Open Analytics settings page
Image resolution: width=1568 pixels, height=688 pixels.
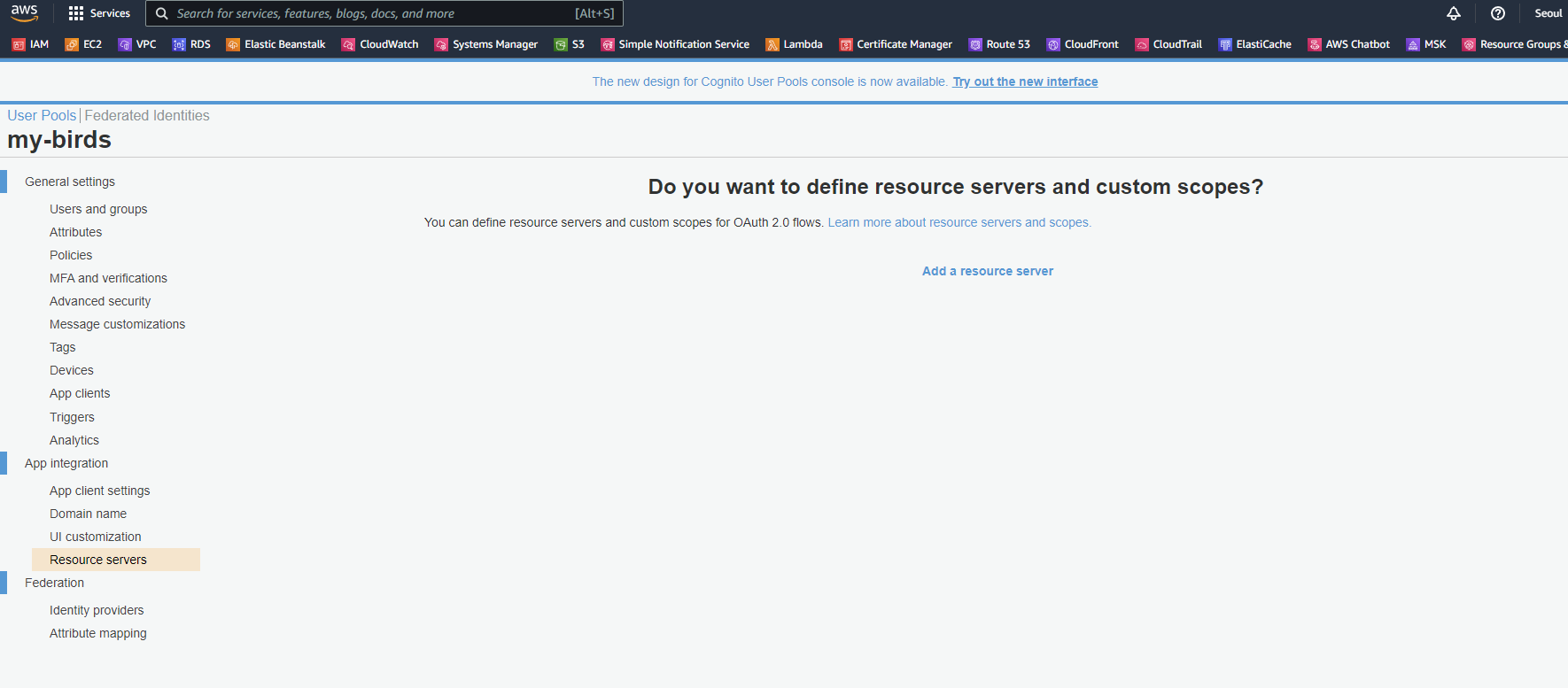74,440
